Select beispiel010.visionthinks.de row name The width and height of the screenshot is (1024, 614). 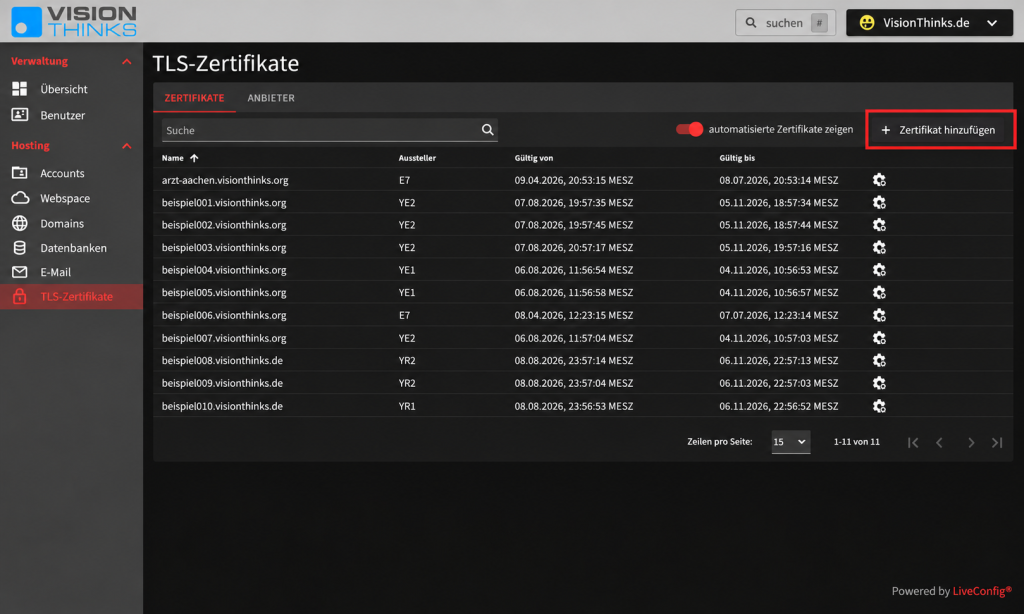click(222, 406)
